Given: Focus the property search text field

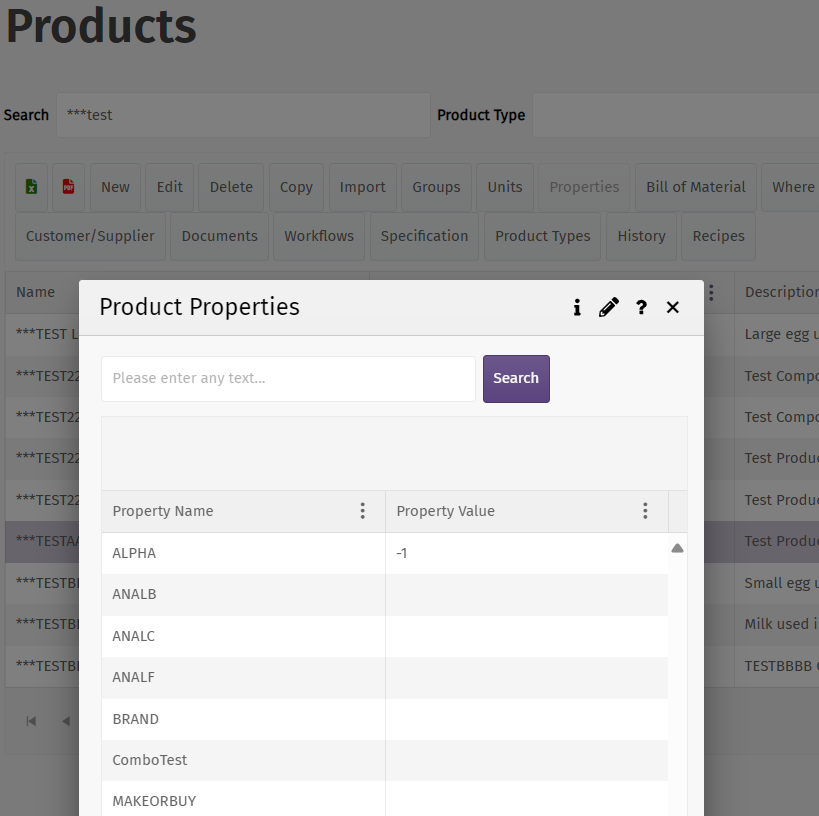Looking at the screenshot, I should (288, 379).
